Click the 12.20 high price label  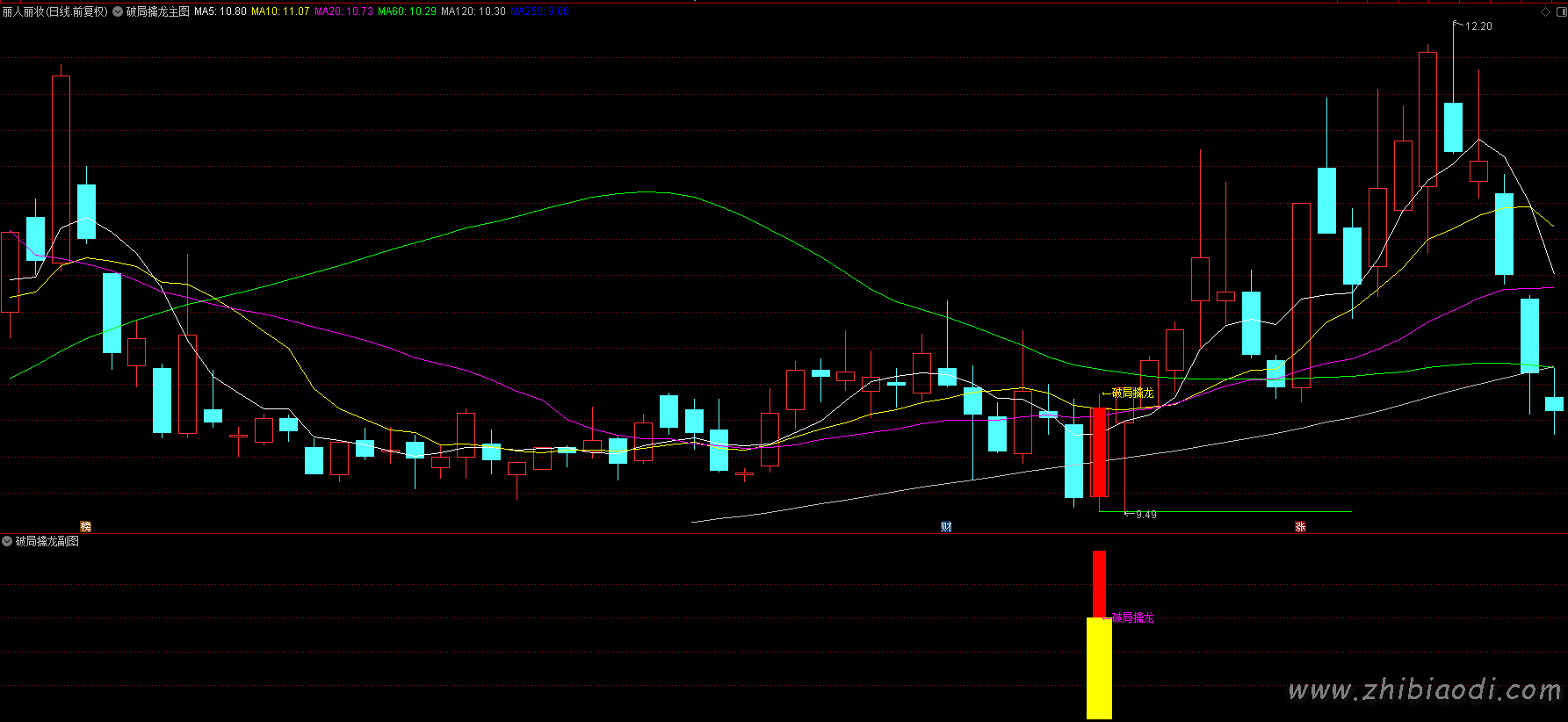tap(1478, 26)
